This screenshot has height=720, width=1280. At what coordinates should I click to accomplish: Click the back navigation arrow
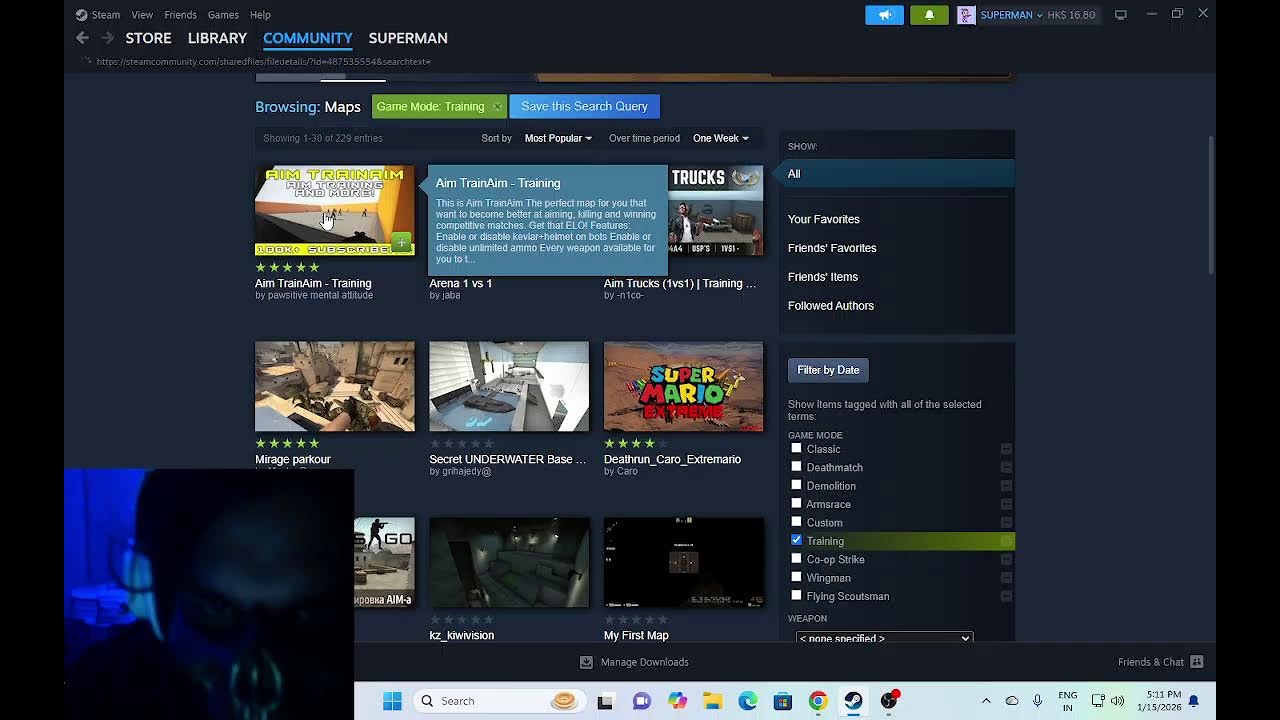click(82, 38)
